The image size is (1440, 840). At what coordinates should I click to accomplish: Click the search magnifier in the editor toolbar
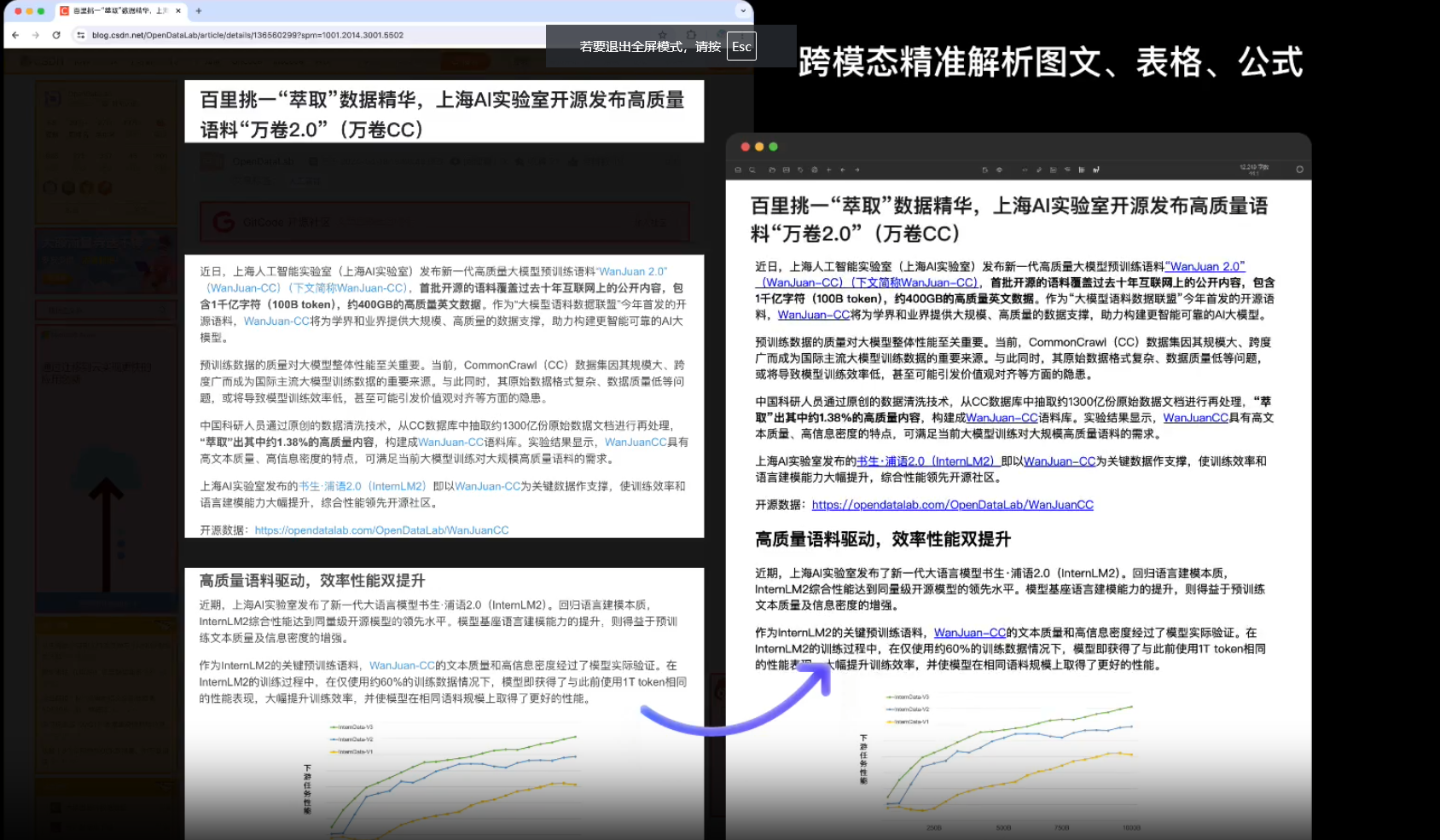click(x=752, y=170)
